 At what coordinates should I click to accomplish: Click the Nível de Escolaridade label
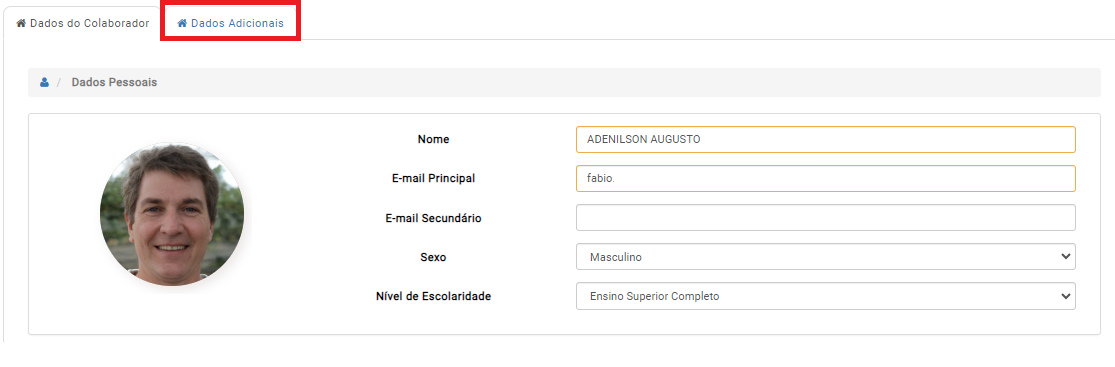pyautogui.click(x=433, y=296)
